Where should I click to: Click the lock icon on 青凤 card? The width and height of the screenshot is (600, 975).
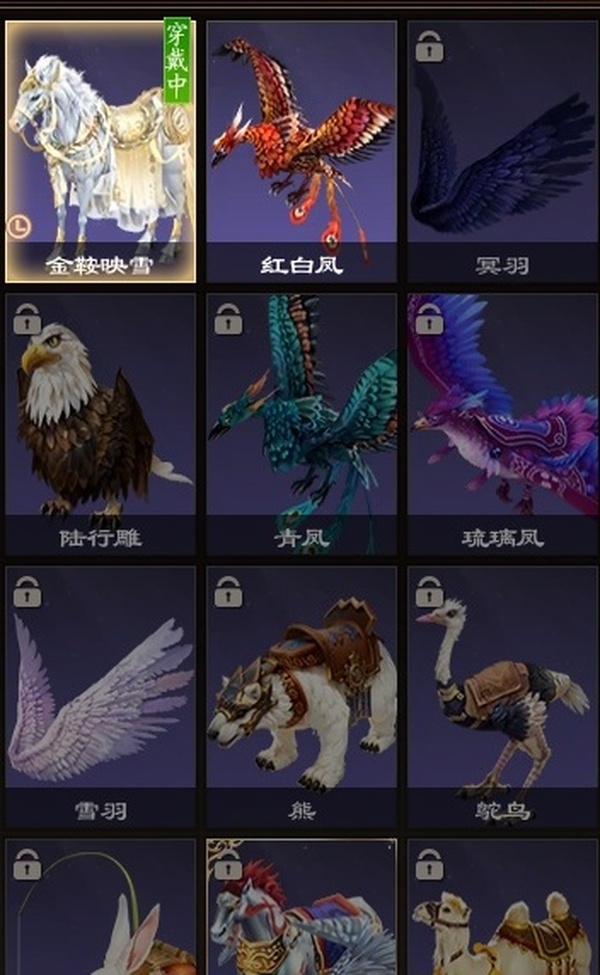click(x=228, y=319)
